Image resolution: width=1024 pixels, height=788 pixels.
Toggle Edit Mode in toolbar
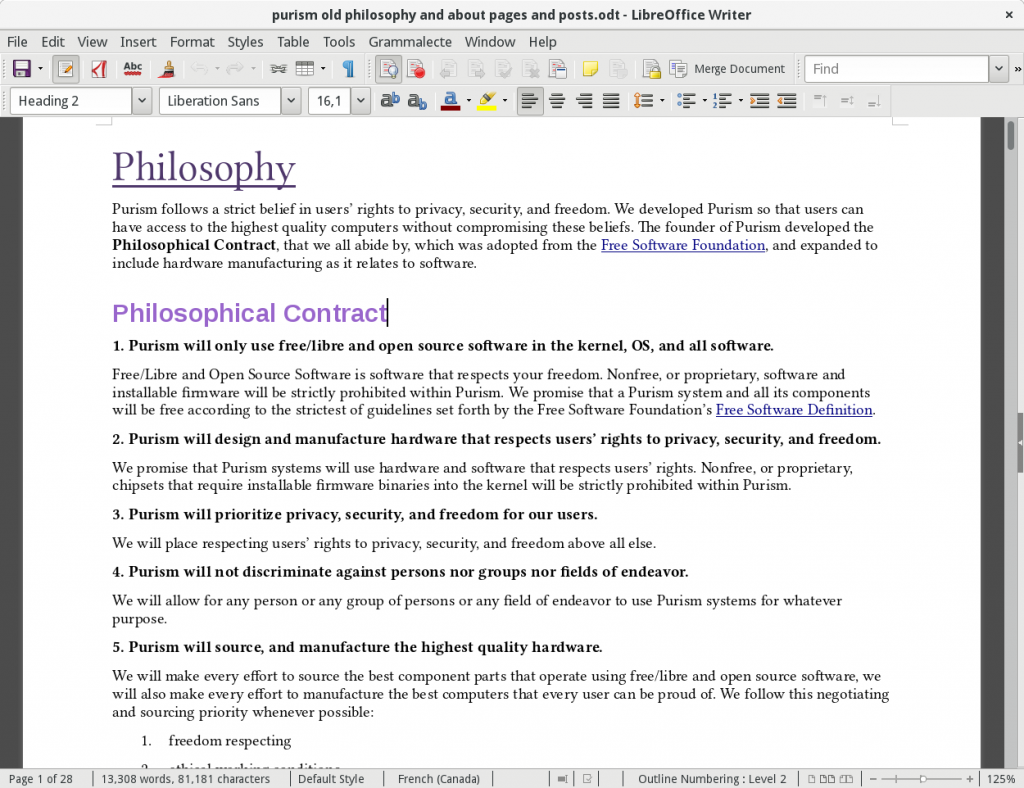[x=65, y=69]
